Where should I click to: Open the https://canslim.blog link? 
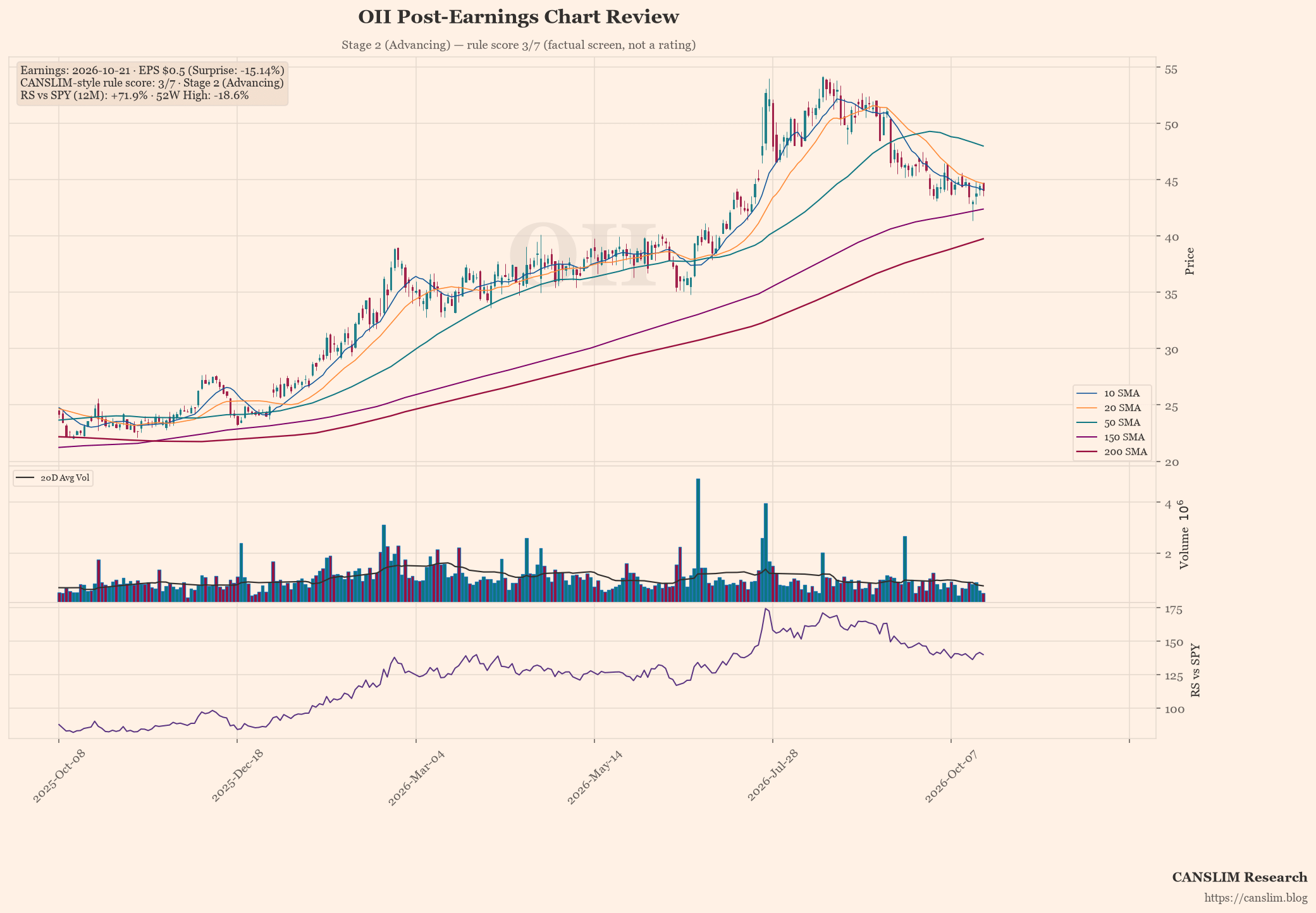pyautogui.click(x=1256, y=898)
